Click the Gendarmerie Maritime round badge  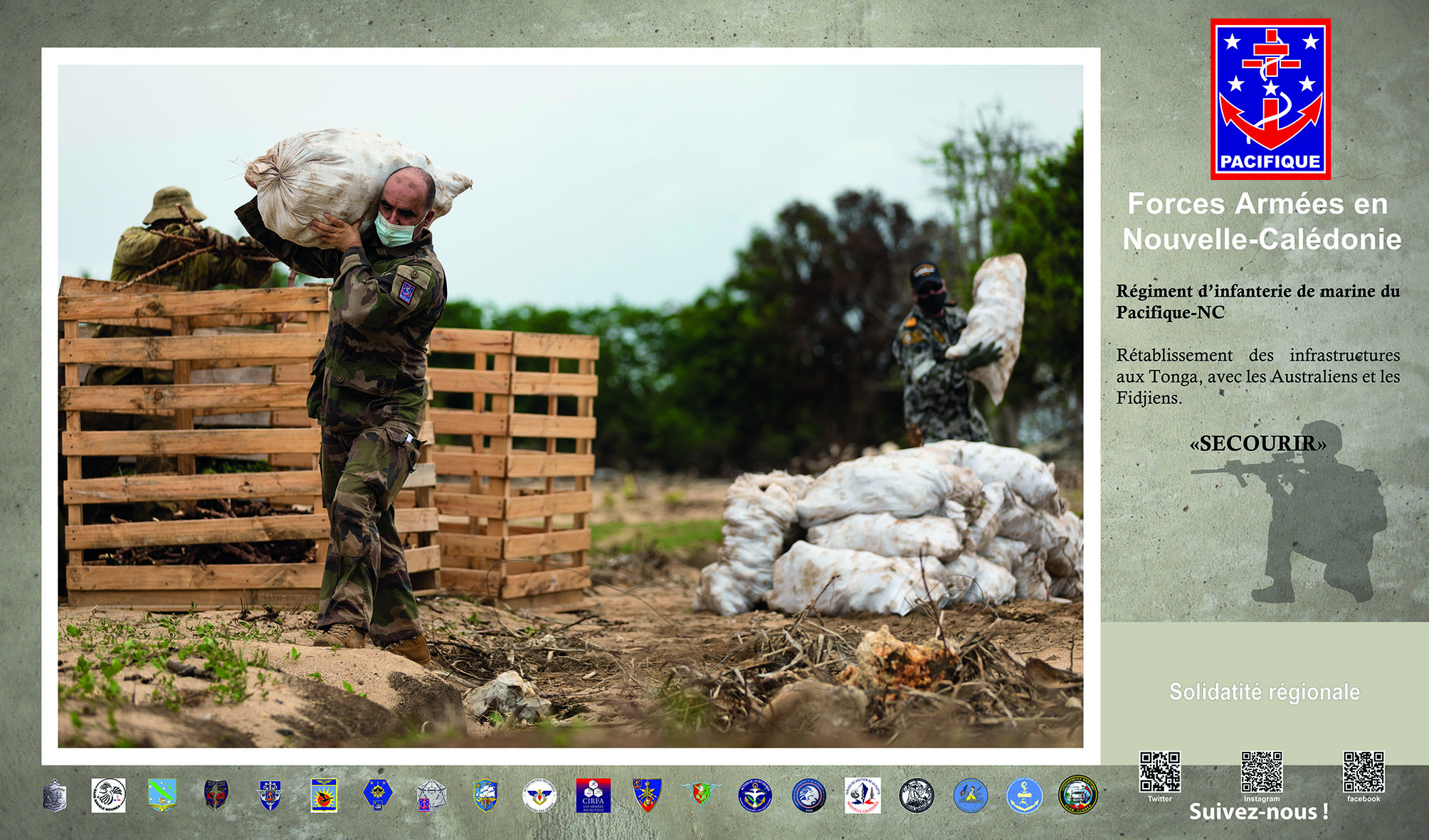coord(1078,795)
